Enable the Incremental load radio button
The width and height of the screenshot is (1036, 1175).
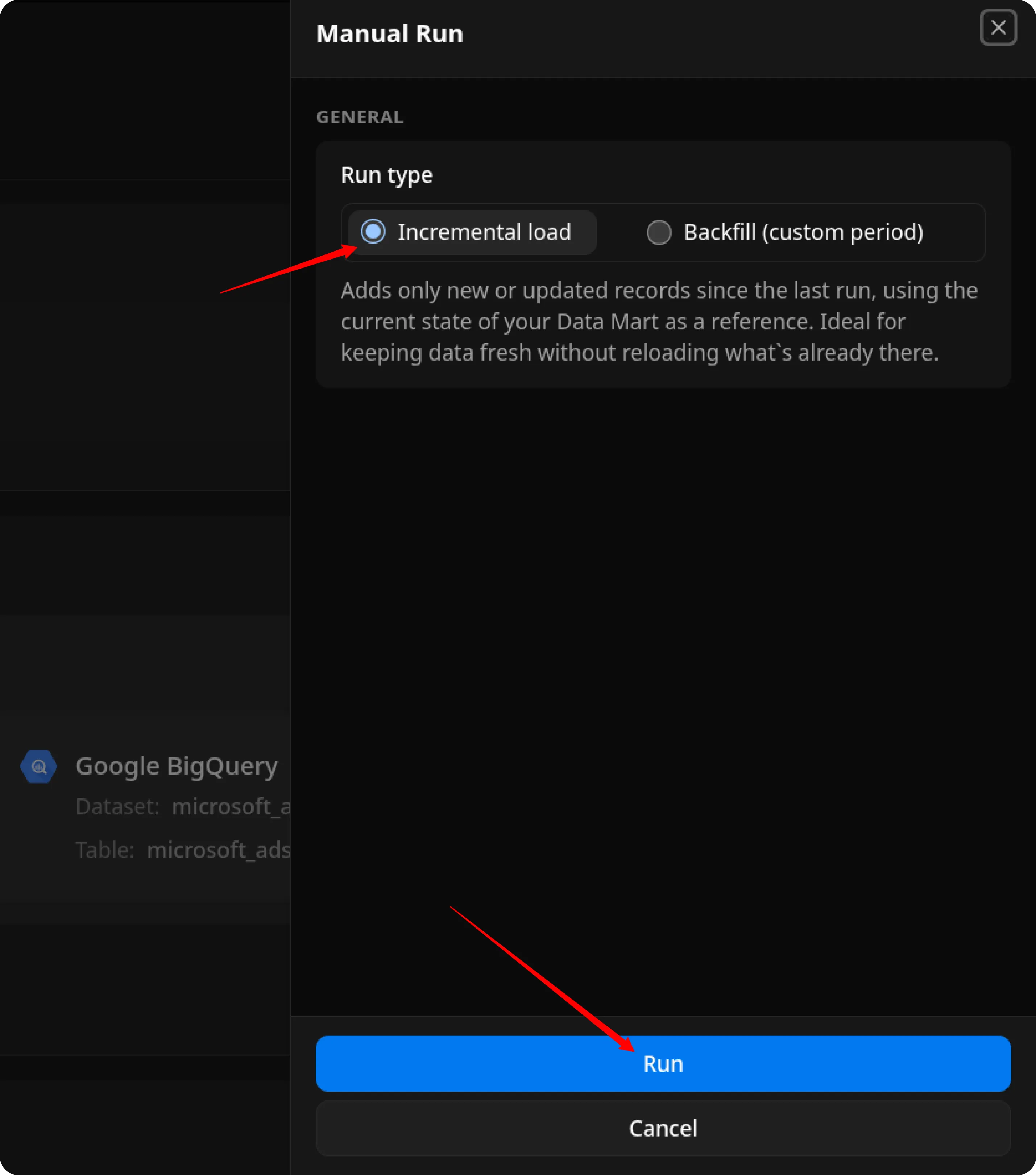(x=373, y=232)
